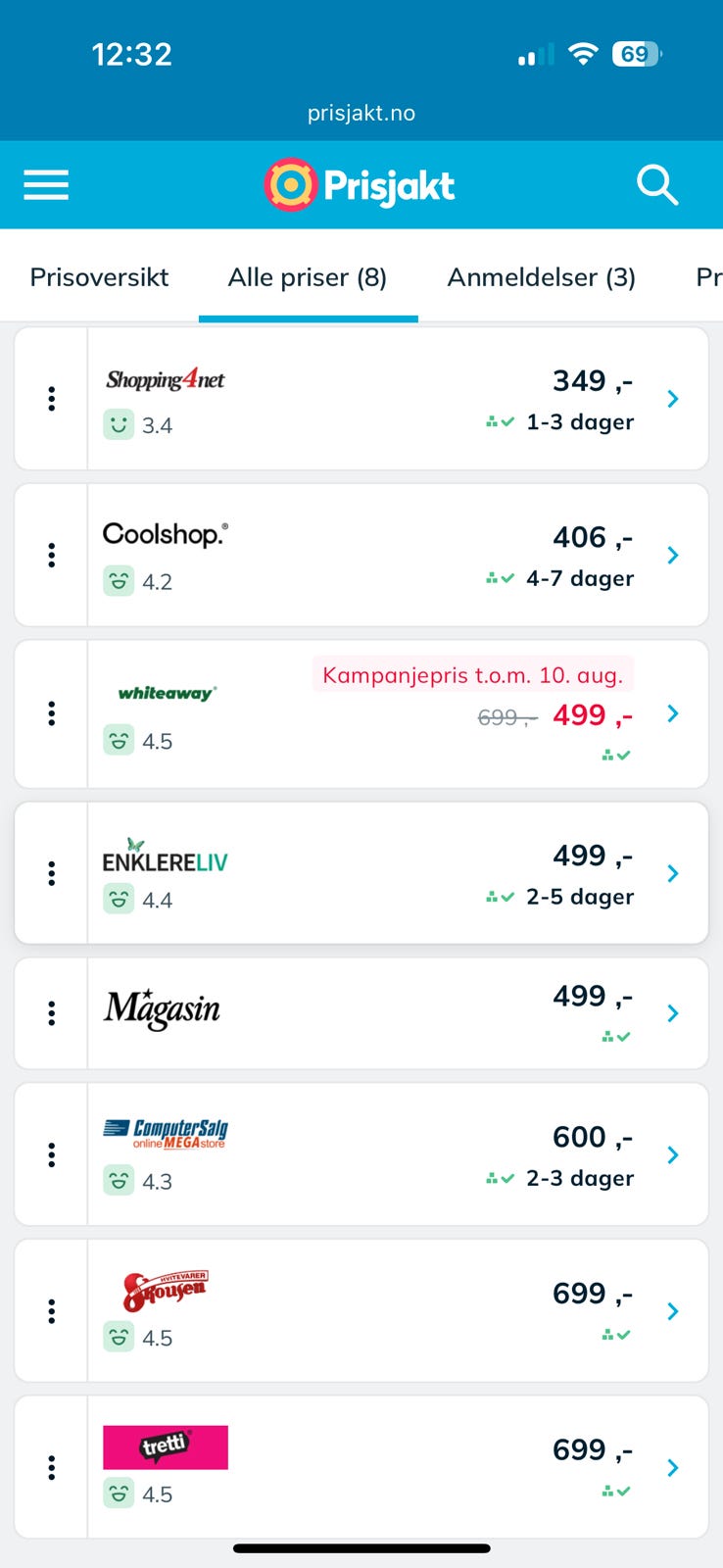Open three-dot options for Enklereliv row

[51, 873]
